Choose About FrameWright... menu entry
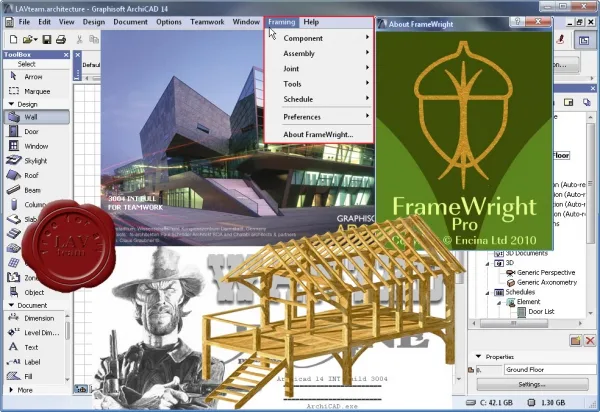Viewport: 600px width, 412px height. [318, 134]
